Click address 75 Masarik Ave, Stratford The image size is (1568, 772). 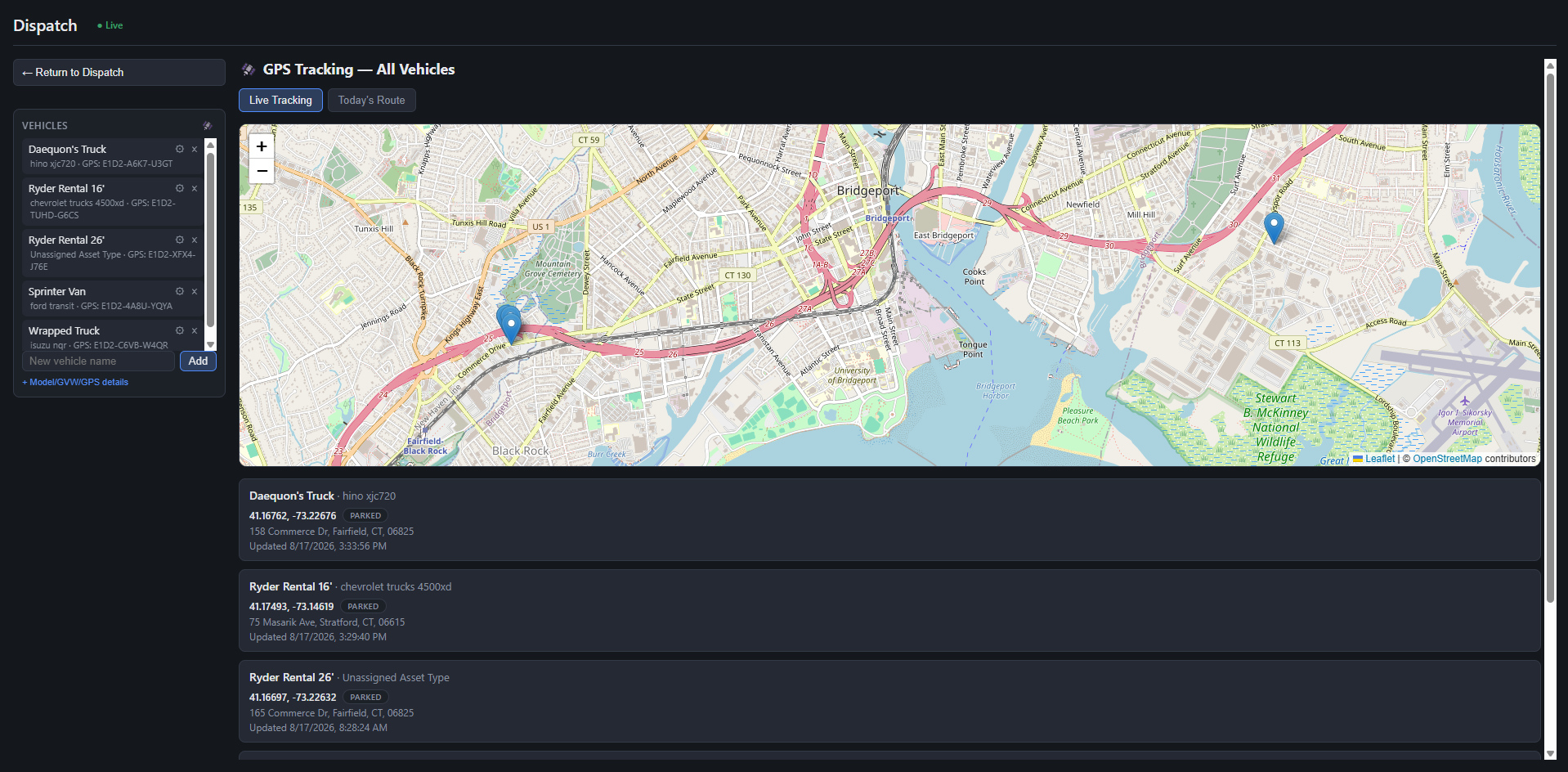pos(327,622)
